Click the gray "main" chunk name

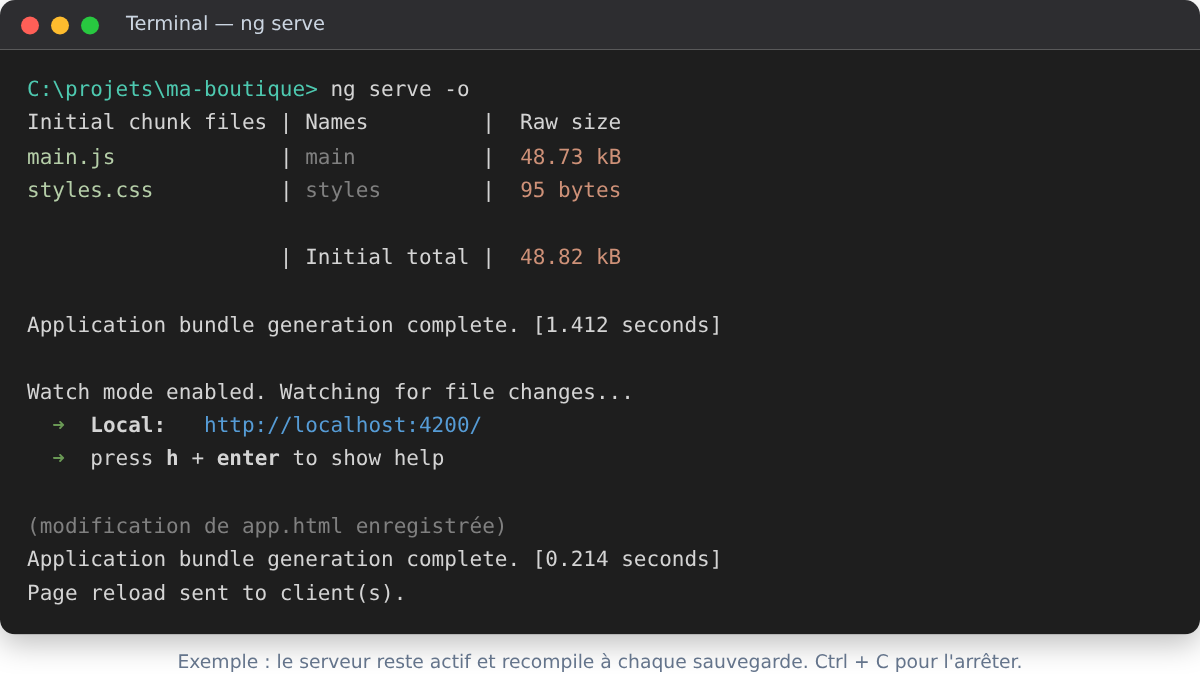point(330,157)
